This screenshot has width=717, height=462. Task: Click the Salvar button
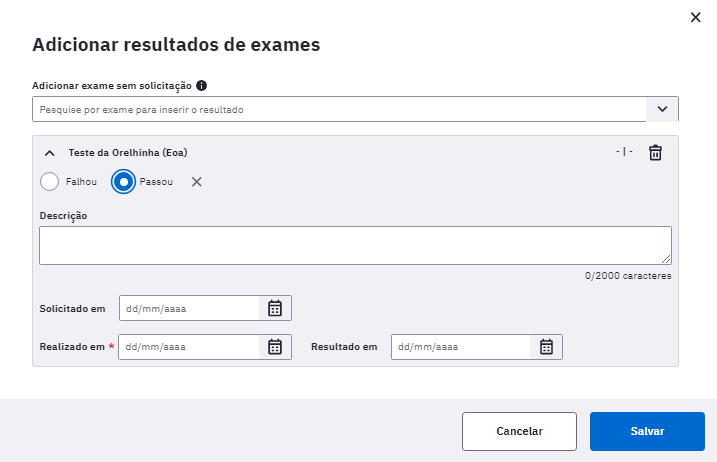pyautogui.click(x=647, y=431)
